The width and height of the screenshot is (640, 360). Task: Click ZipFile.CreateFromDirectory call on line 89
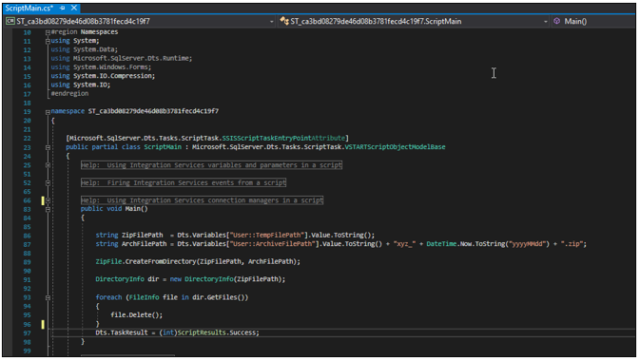point(198,262)
